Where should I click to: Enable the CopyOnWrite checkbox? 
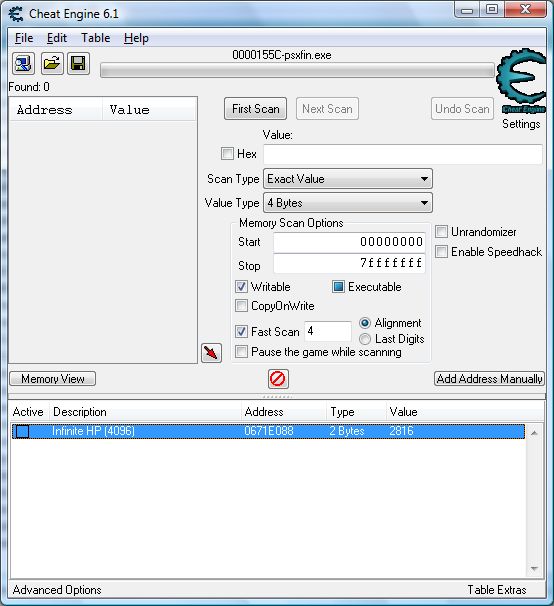click(x=241, y=306)
